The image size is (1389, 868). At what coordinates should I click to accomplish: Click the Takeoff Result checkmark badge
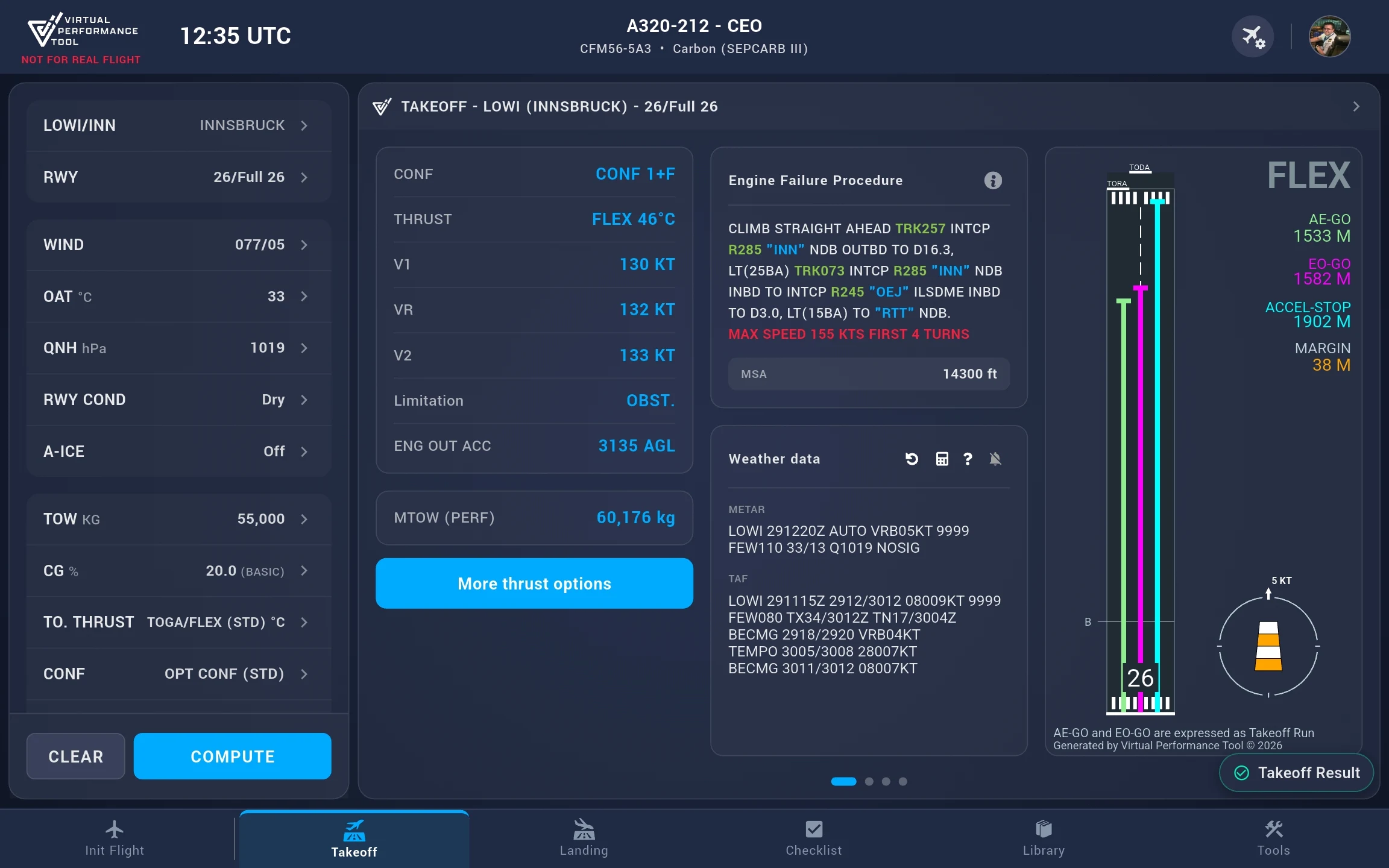click(x=1296, y=773)
